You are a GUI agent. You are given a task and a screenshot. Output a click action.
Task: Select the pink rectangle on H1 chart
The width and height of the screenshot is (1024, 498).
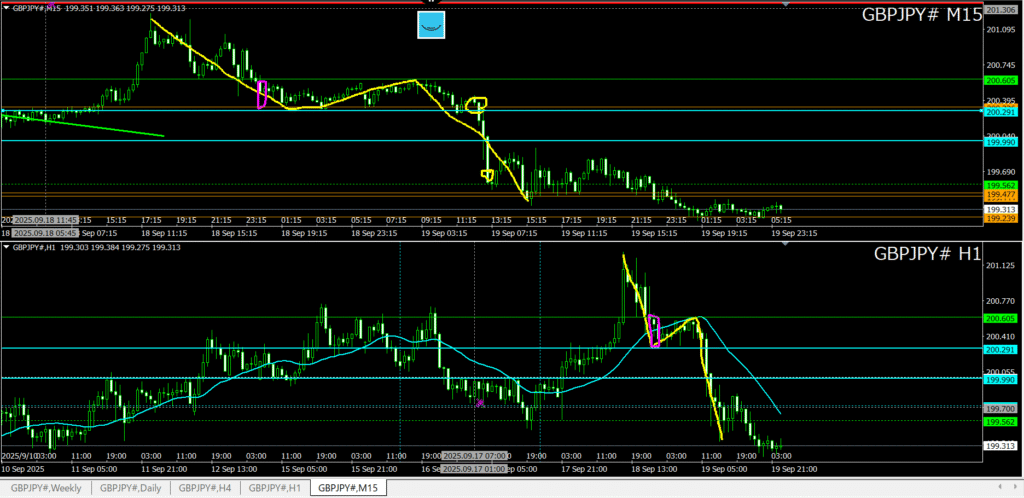tap(654, 331)
